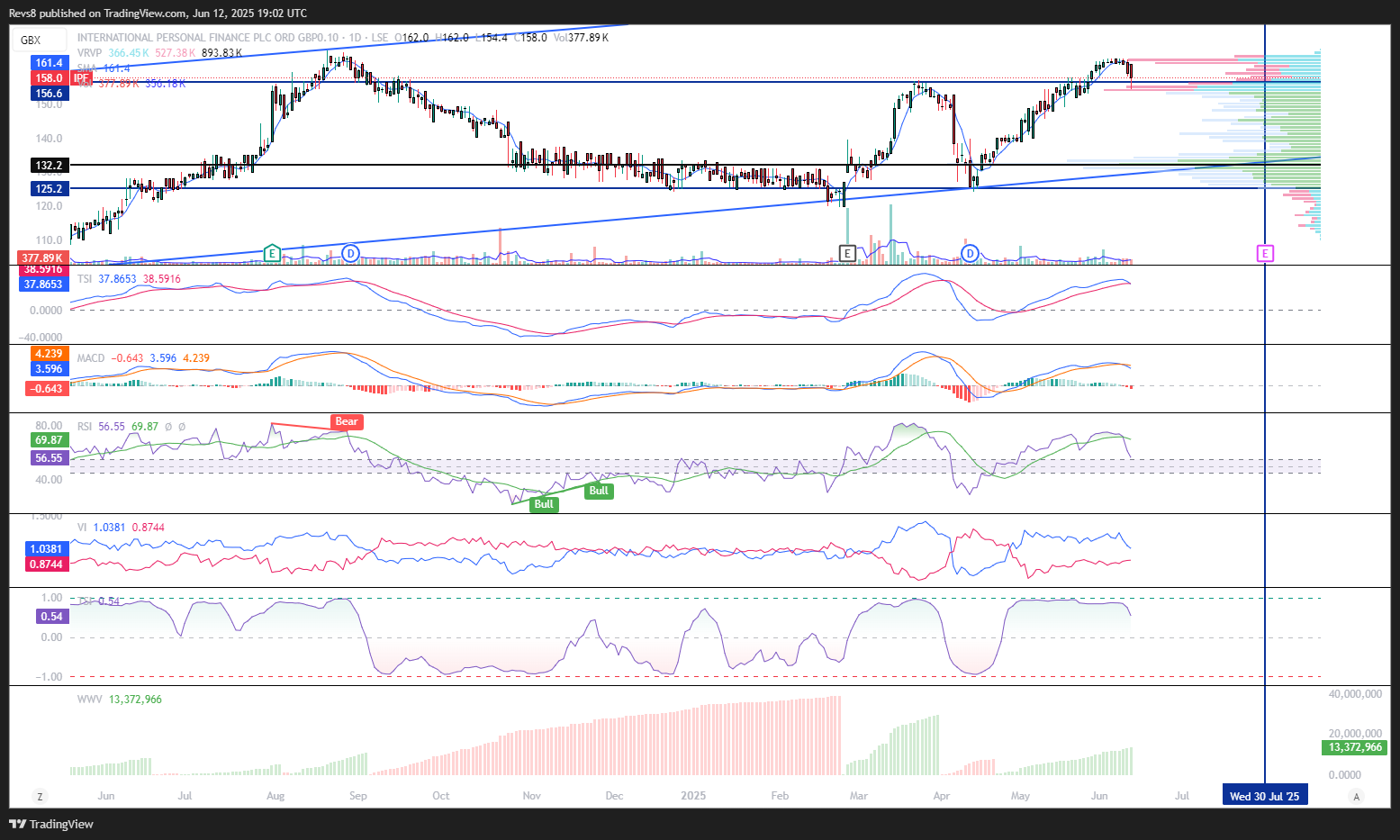Click the green E earnings marker near August
The image size is (1400, 840).
coord(272,253)
